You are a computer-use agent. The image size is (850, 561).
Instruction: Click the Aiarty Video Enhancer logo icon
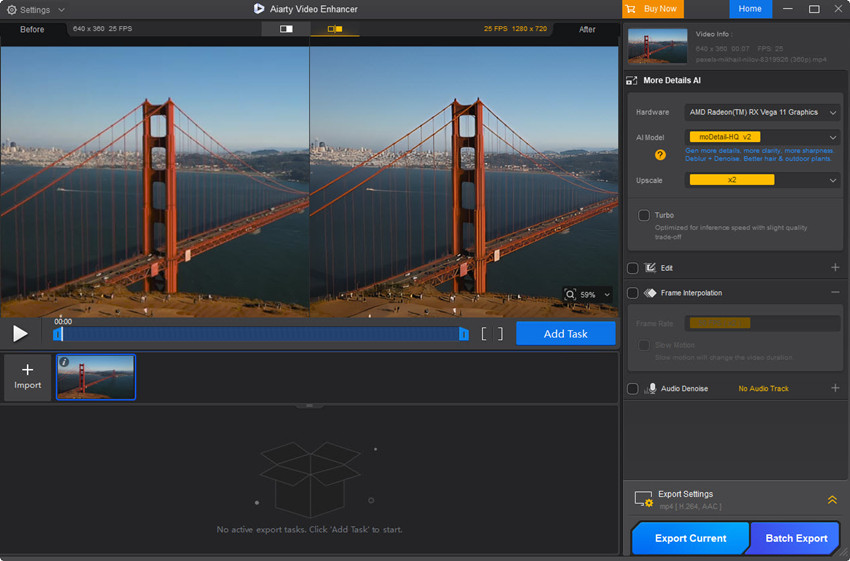click(259, 9)
